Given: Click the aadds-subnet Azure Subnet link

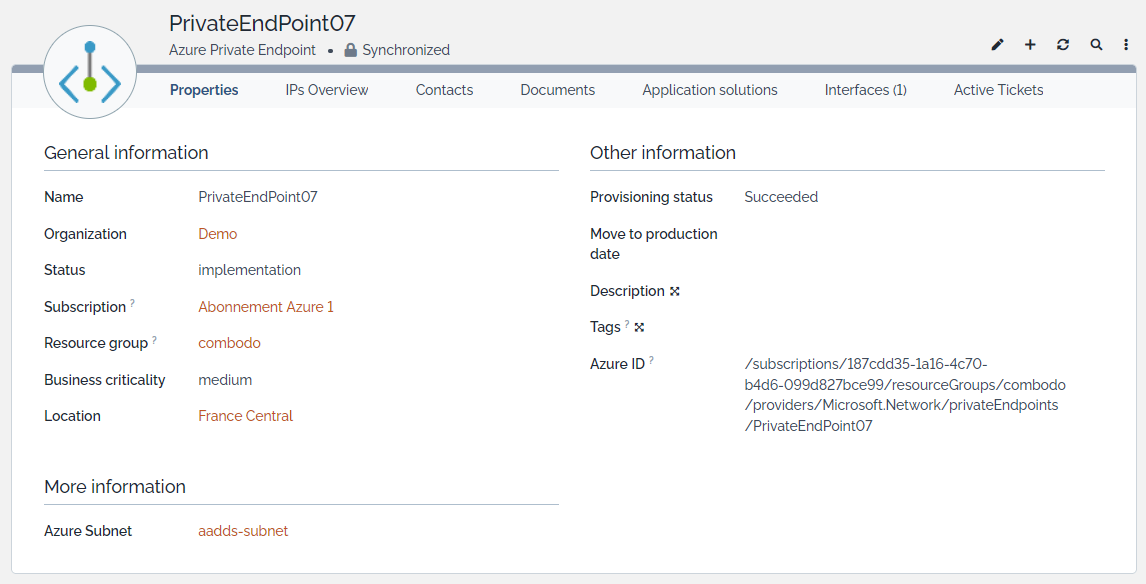Looking at the screenshot, I should (x=243, y=531).
